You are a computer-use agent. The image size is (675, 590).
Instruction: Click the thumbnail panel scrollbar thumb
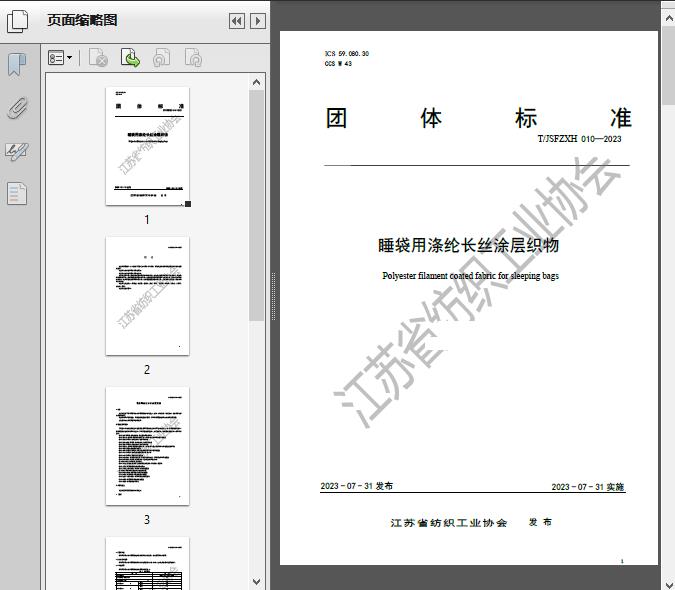click(257, 205)
